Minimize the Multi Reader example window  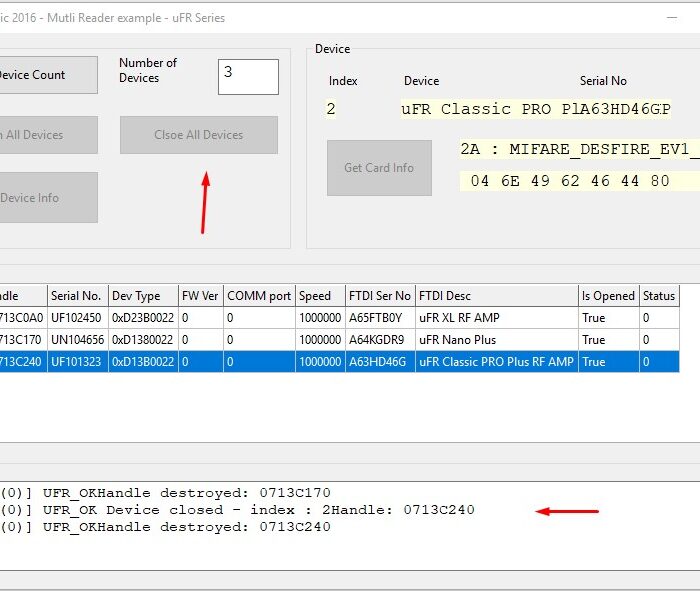tap(672, 18)
